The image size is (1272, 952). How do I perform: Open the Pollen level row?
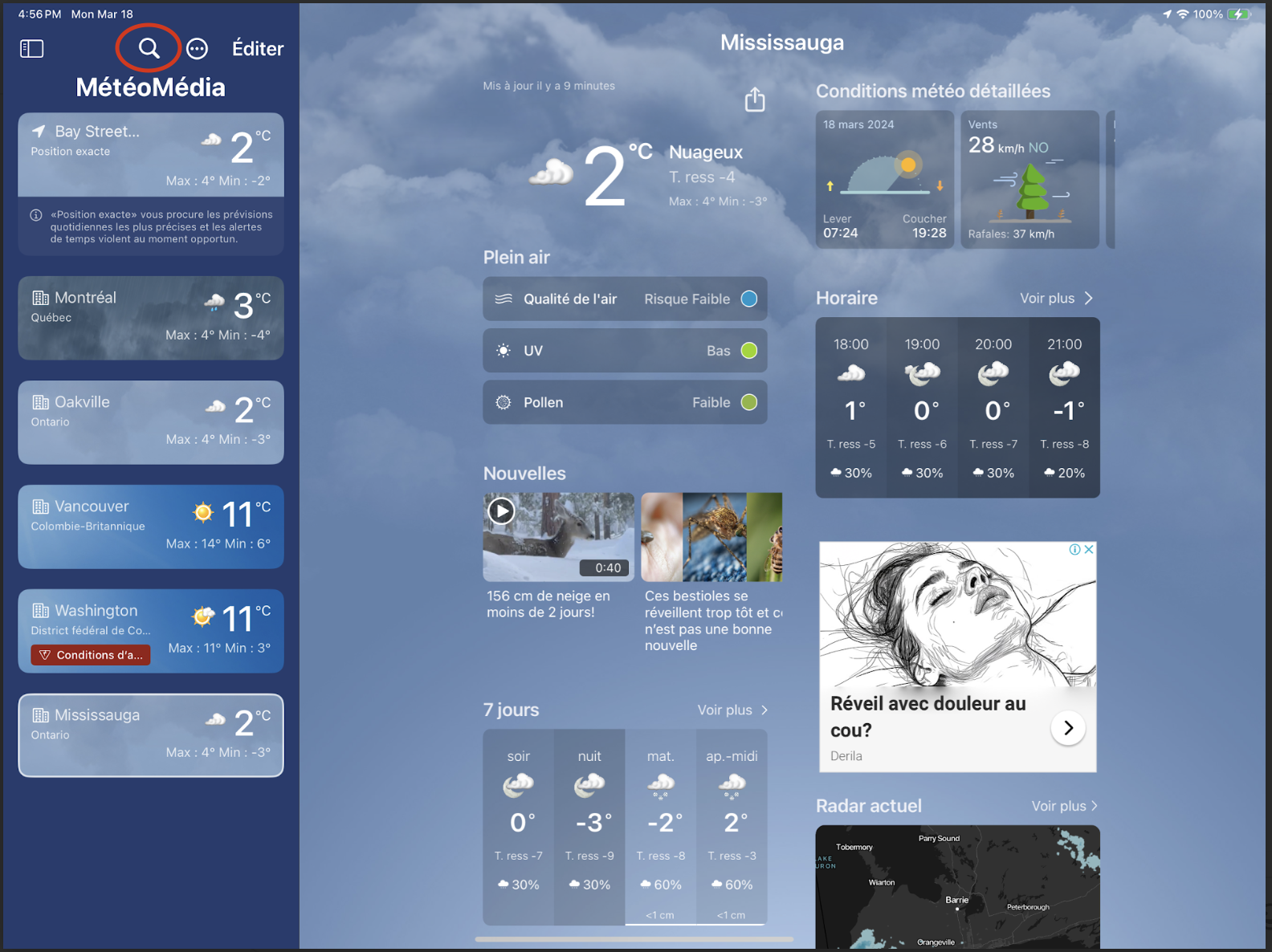coord(625,402)
